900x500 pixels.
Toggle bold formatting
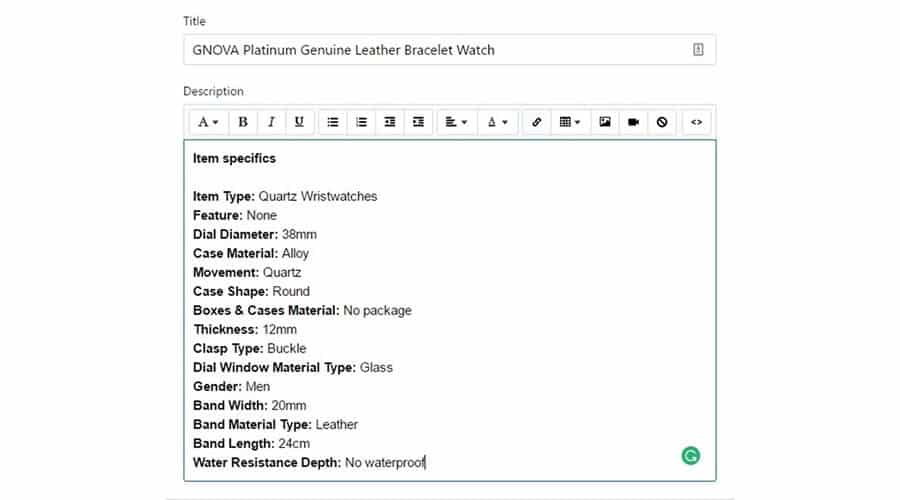point(243,122)
